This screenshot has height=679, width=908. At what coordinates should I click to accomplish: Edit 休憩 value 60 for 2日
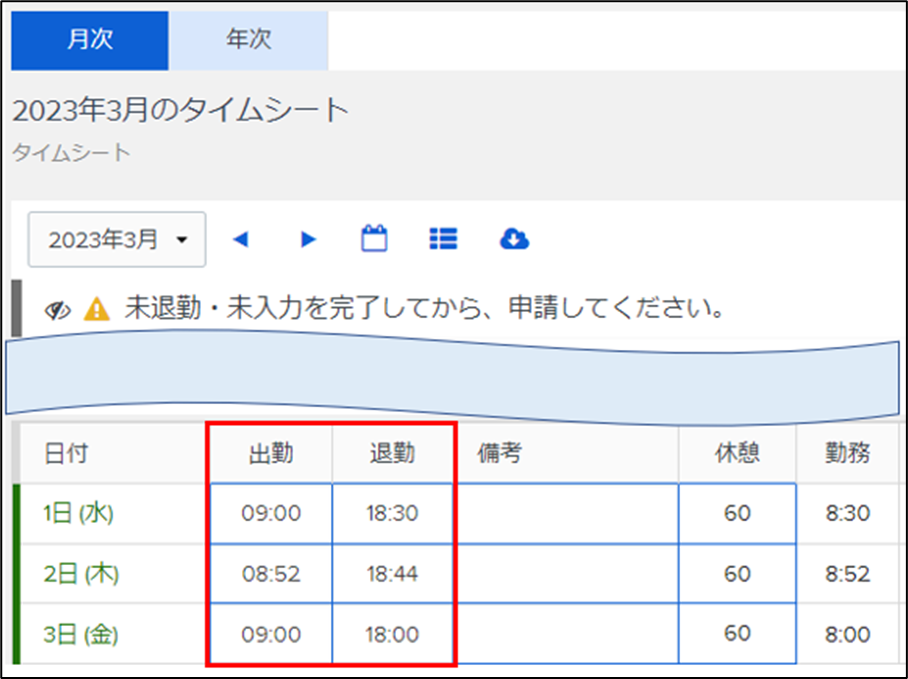coord(737,574)
